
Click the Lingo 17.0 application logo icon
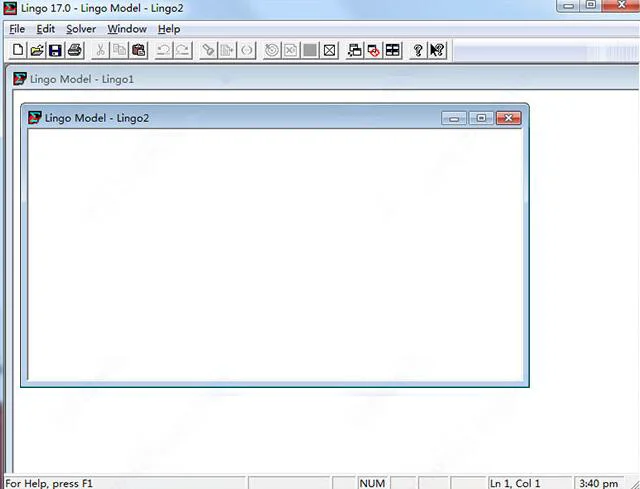pos(10,8)
